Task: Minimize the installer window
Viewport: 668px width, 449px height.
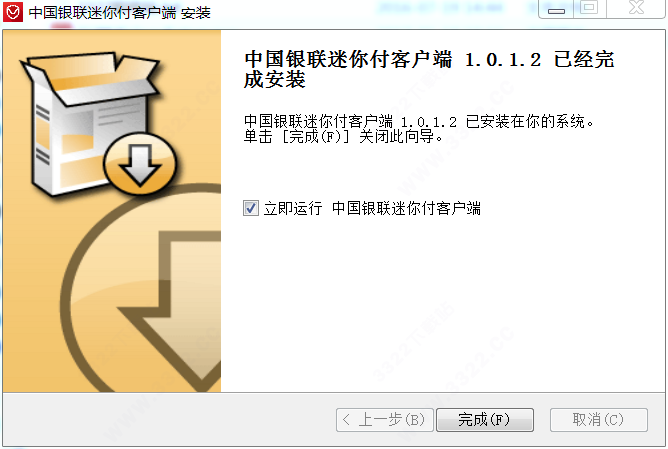Action: tap(556, 9)
